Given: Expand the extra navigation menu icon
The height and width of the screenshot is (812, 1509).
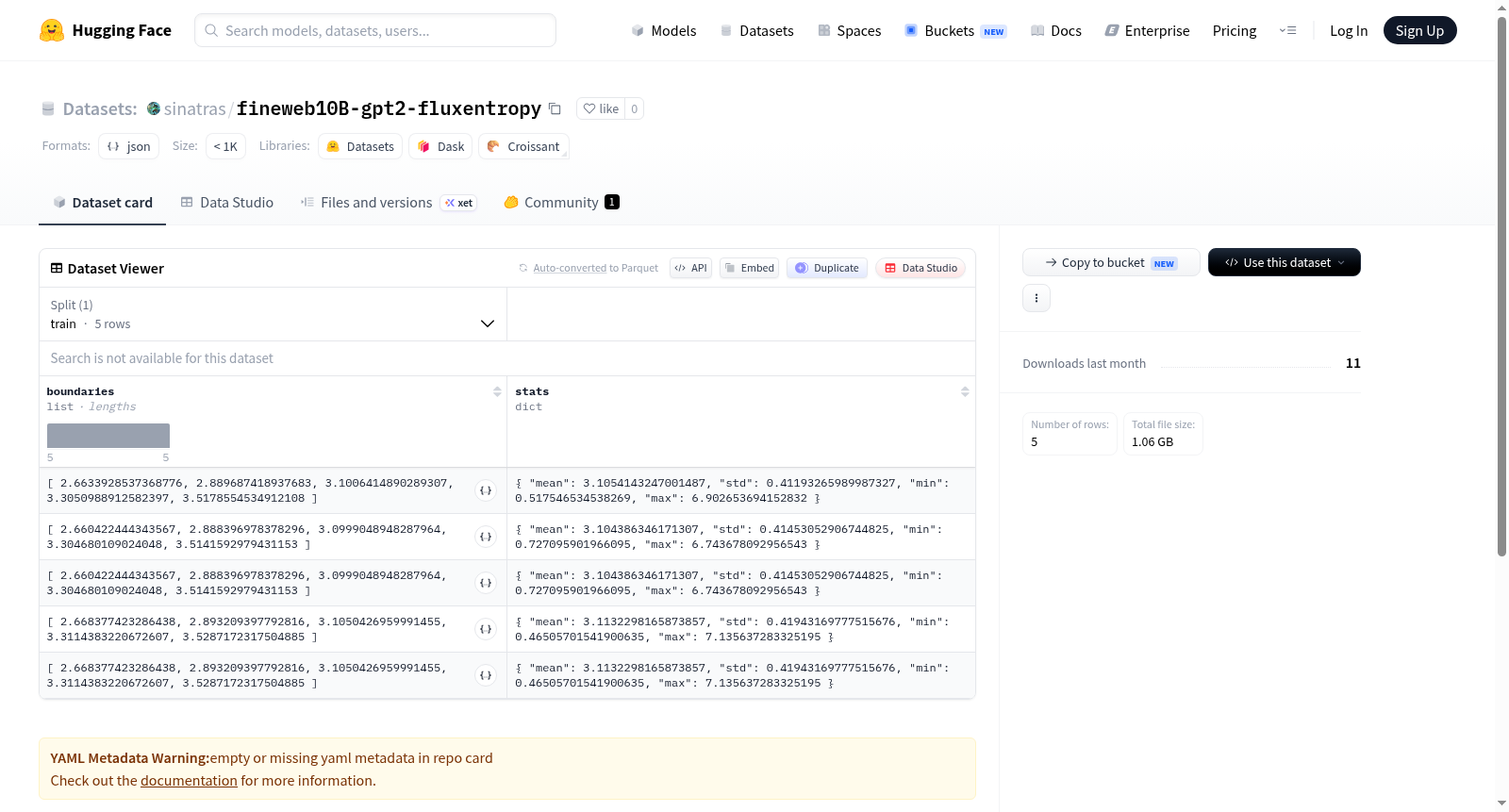Looking at the screenshot, I should point(1287,31).
